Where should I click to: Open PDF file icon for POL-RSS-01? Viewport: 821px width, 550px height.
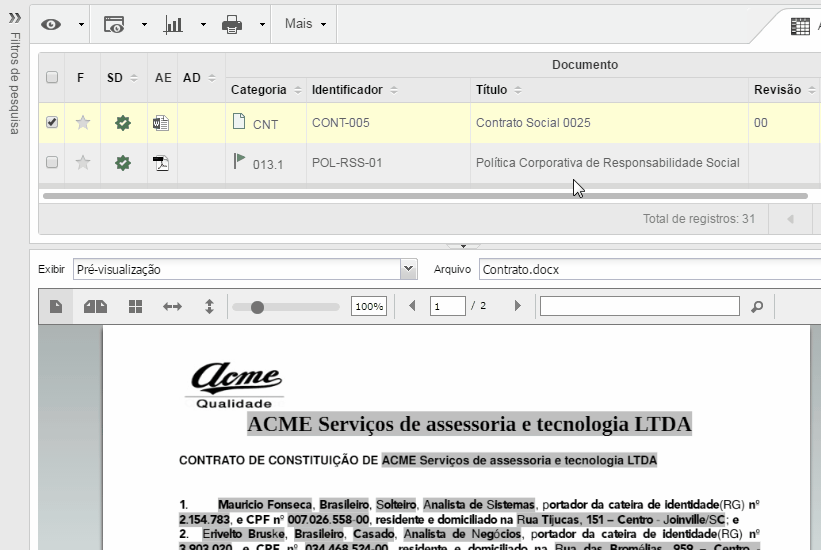pyautogui.click(x=161, y=163)
